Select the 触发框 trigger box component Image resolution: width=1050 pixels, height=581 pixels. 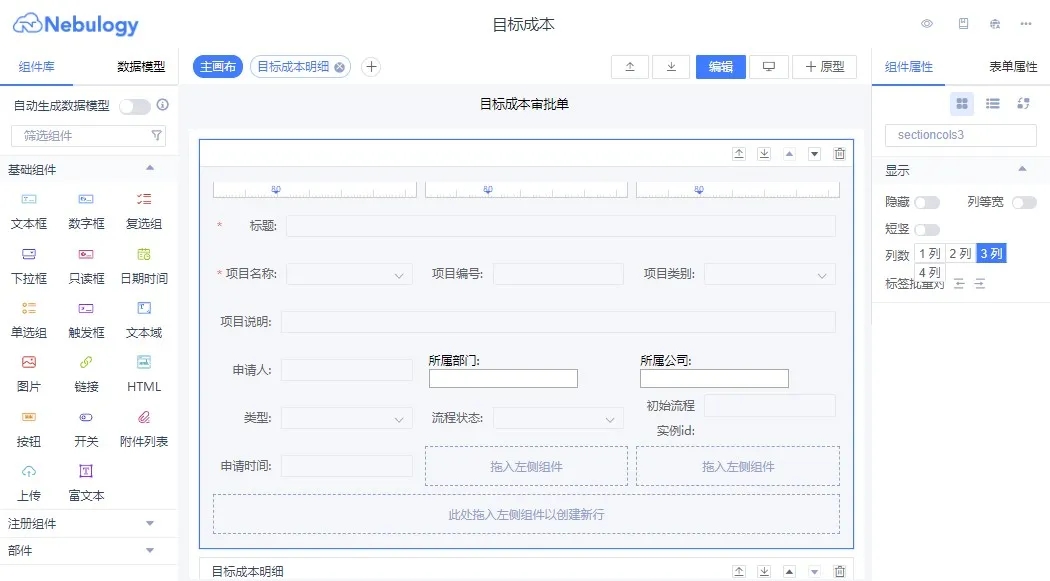point(86,321)
